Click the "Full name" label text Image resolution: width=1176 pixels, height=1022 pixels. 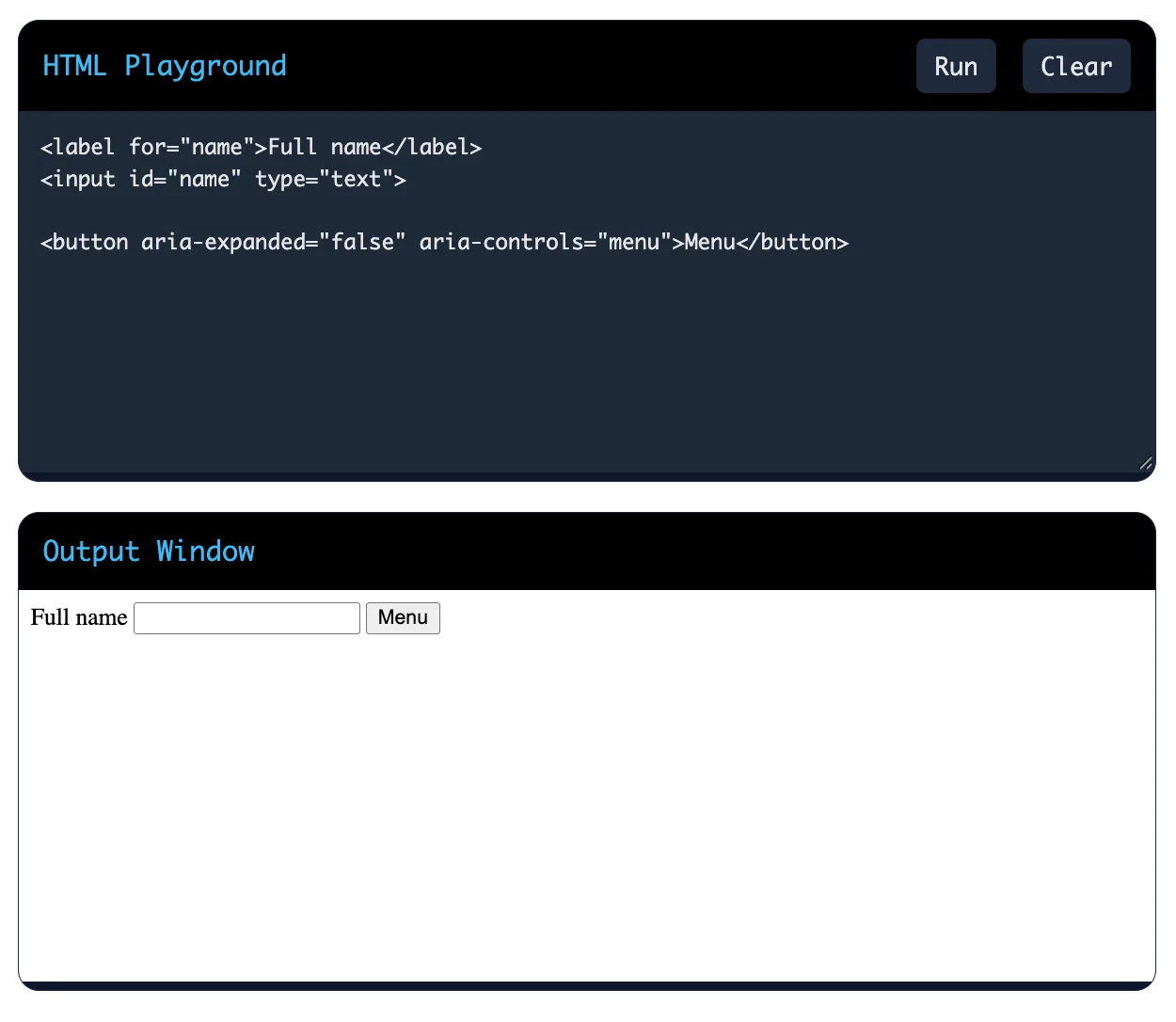(x=79, y=617)
